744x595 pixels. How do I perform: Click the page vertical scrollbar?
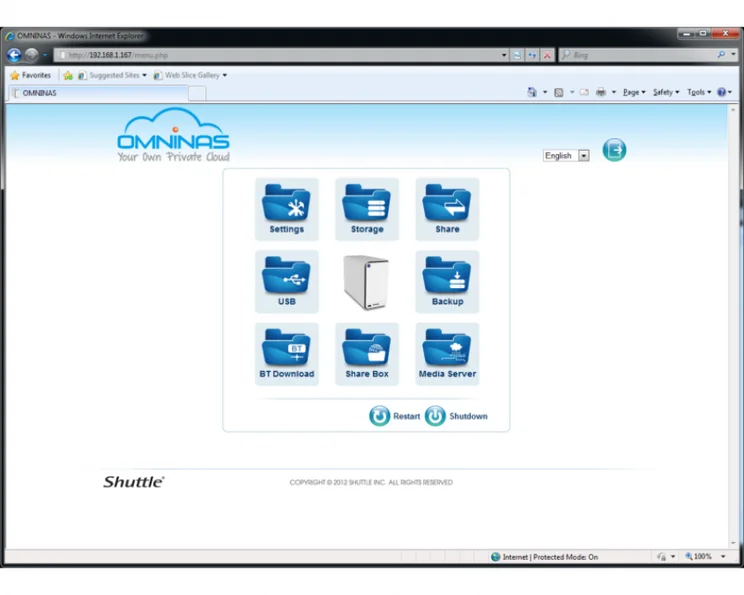(733, 325)
